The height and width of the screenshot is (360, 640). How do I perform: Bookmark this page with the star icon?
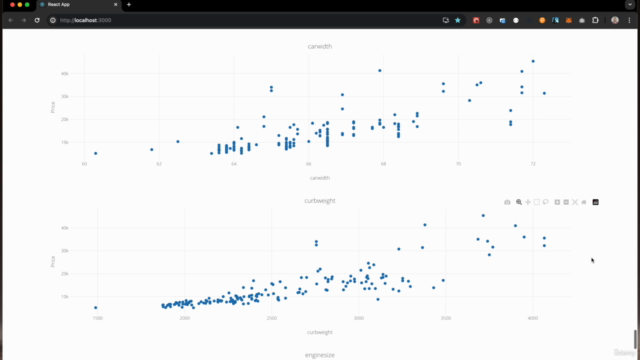tap(458, 20)
